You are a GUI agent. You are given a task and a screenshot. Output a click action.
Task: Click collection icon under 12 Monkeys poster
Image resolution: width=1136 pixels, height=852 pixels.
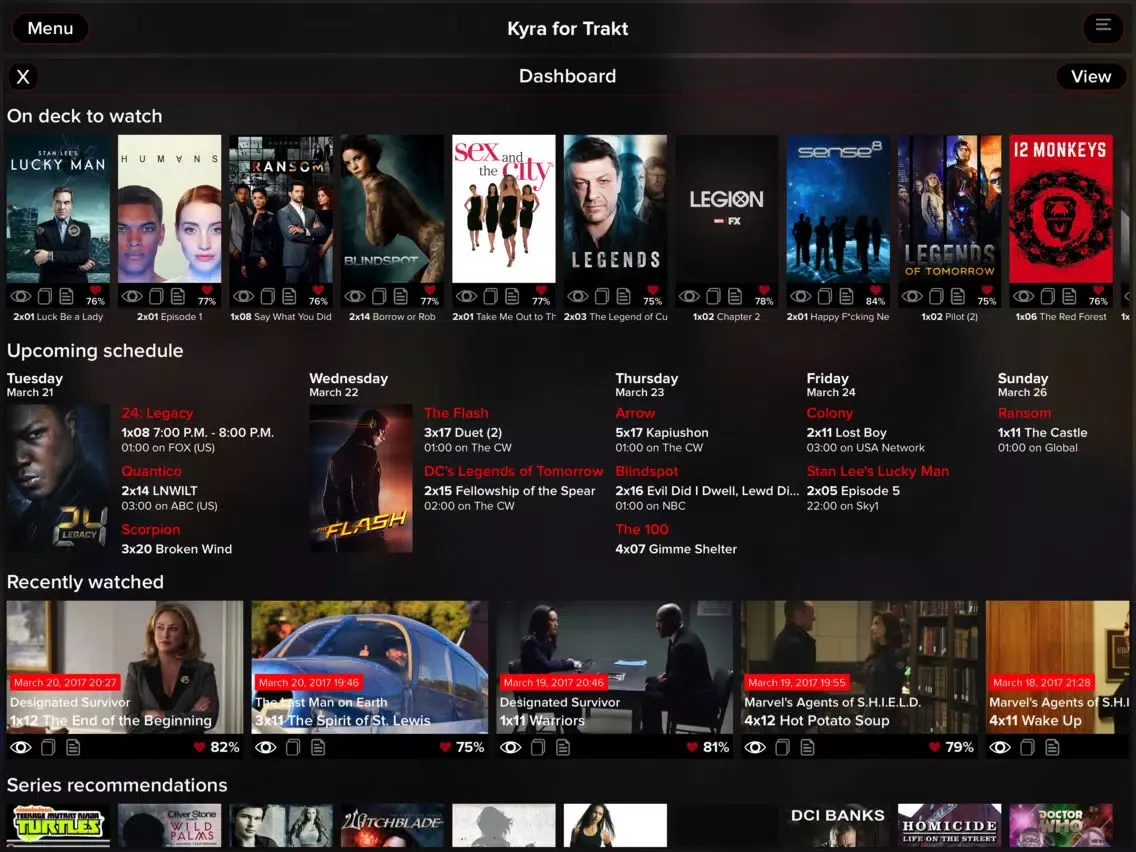(1048, 296)
